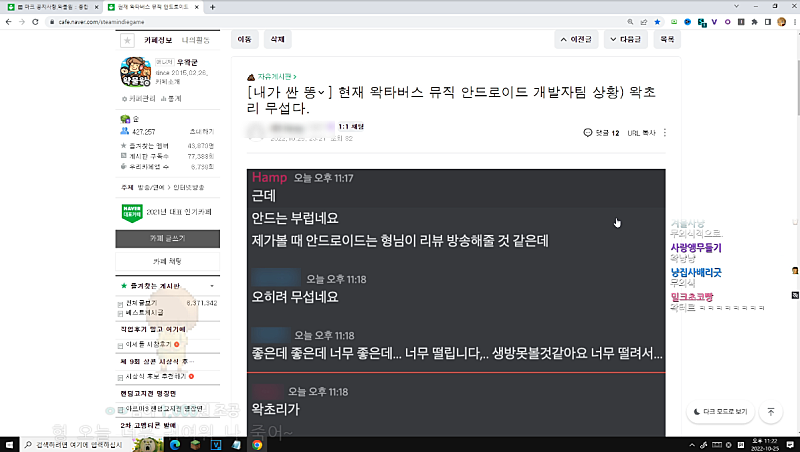Click the share page icon in address bar
This screenshot has width=800, height=452.
coord(644,22)
